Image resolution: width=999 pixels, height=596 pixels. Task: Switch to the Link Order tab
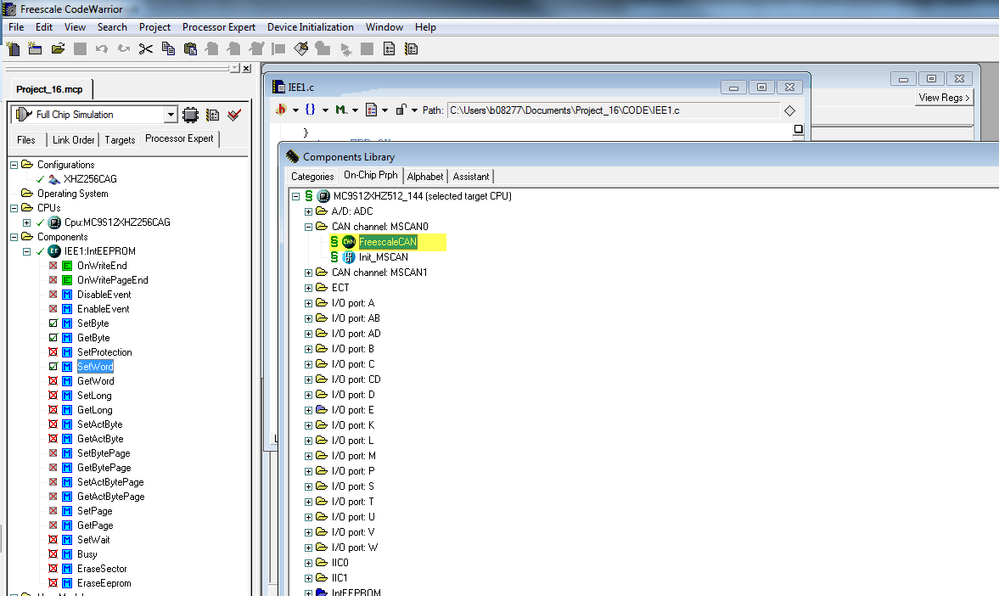pos(73,140)
